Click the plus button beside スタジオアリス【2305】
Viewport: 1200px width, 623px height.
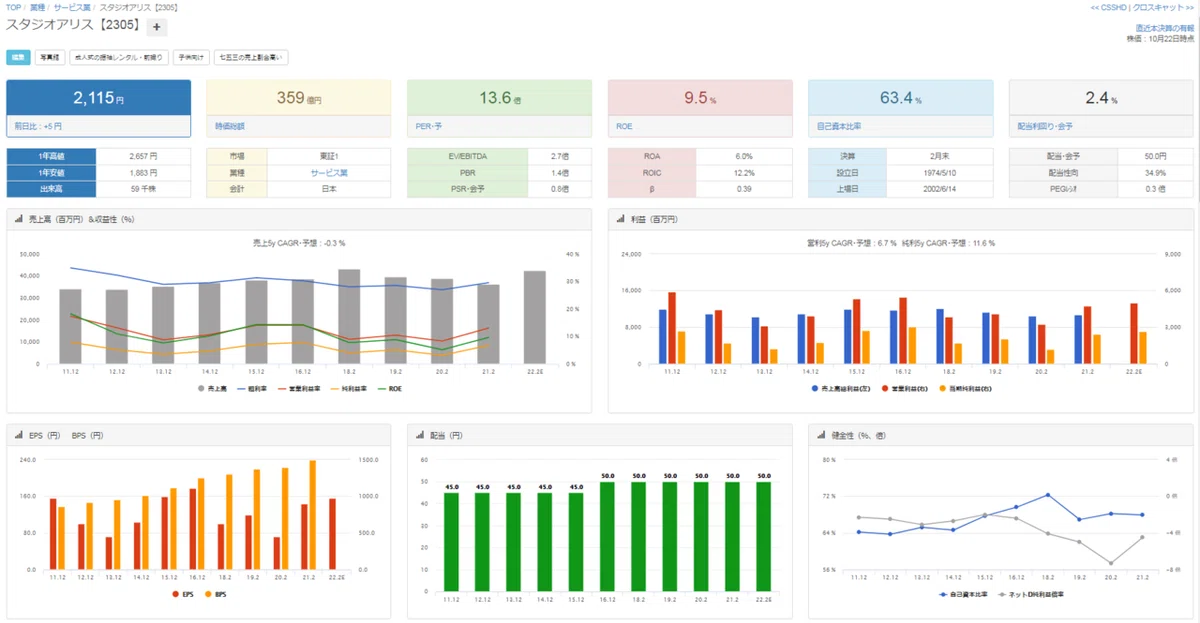pyautogui.click(x=158, y=27)
